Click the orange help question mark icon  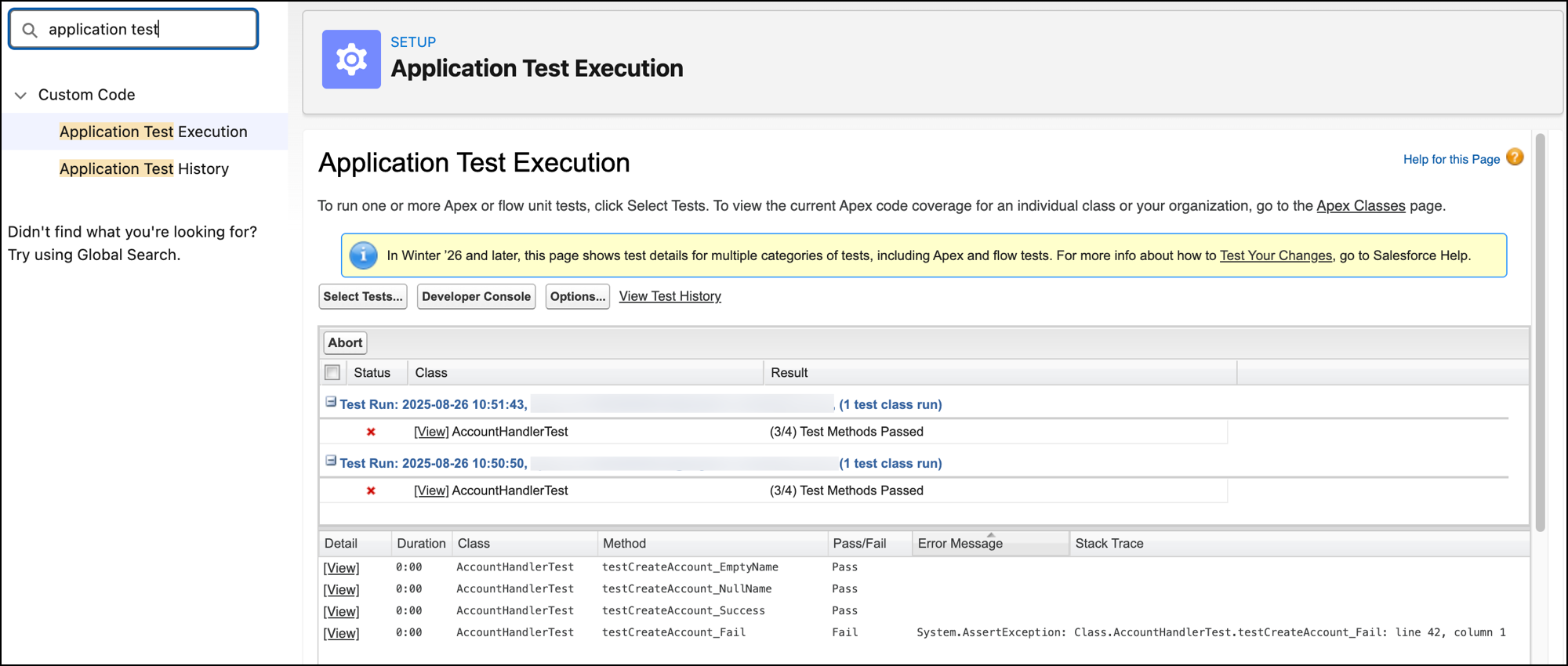(x=1515, y=157)
